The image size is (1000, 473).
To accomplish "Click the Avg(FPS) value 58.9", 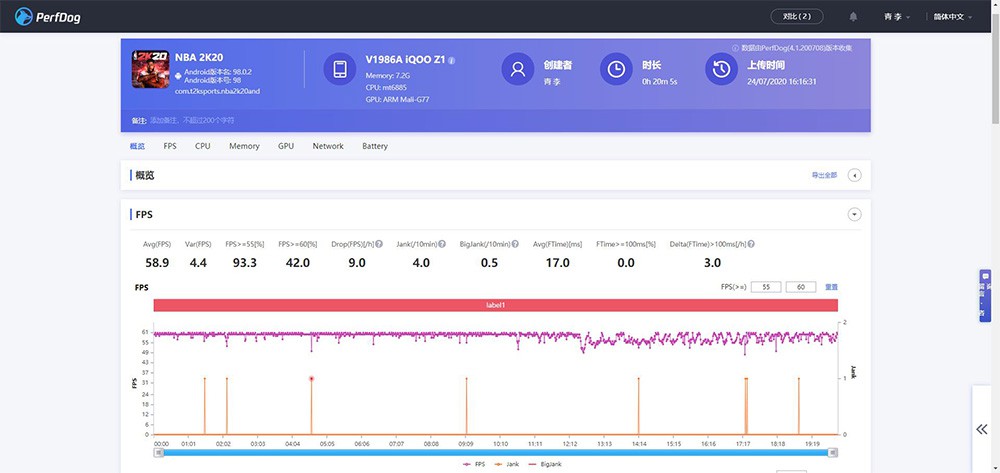I will click(x=157, y=263).
